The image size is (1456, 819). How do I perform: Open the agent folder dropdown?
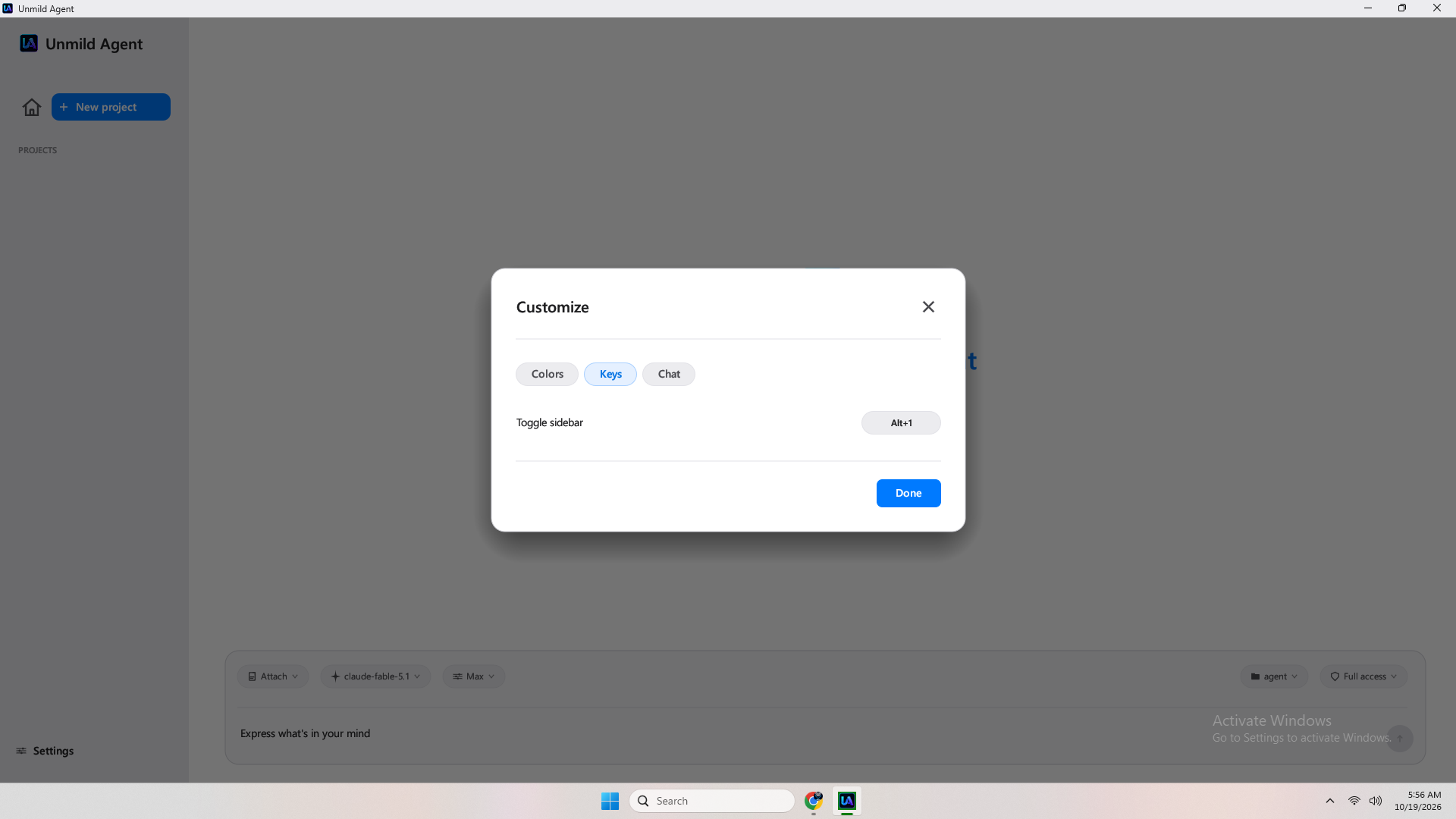click(1274, 676)
